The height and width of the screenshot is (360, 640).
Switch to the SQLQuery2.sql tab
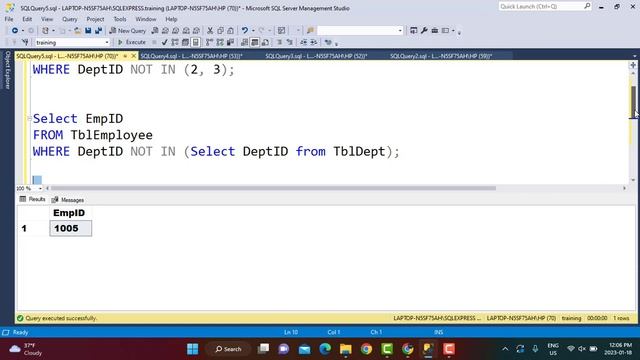click(x=441, y=56)
